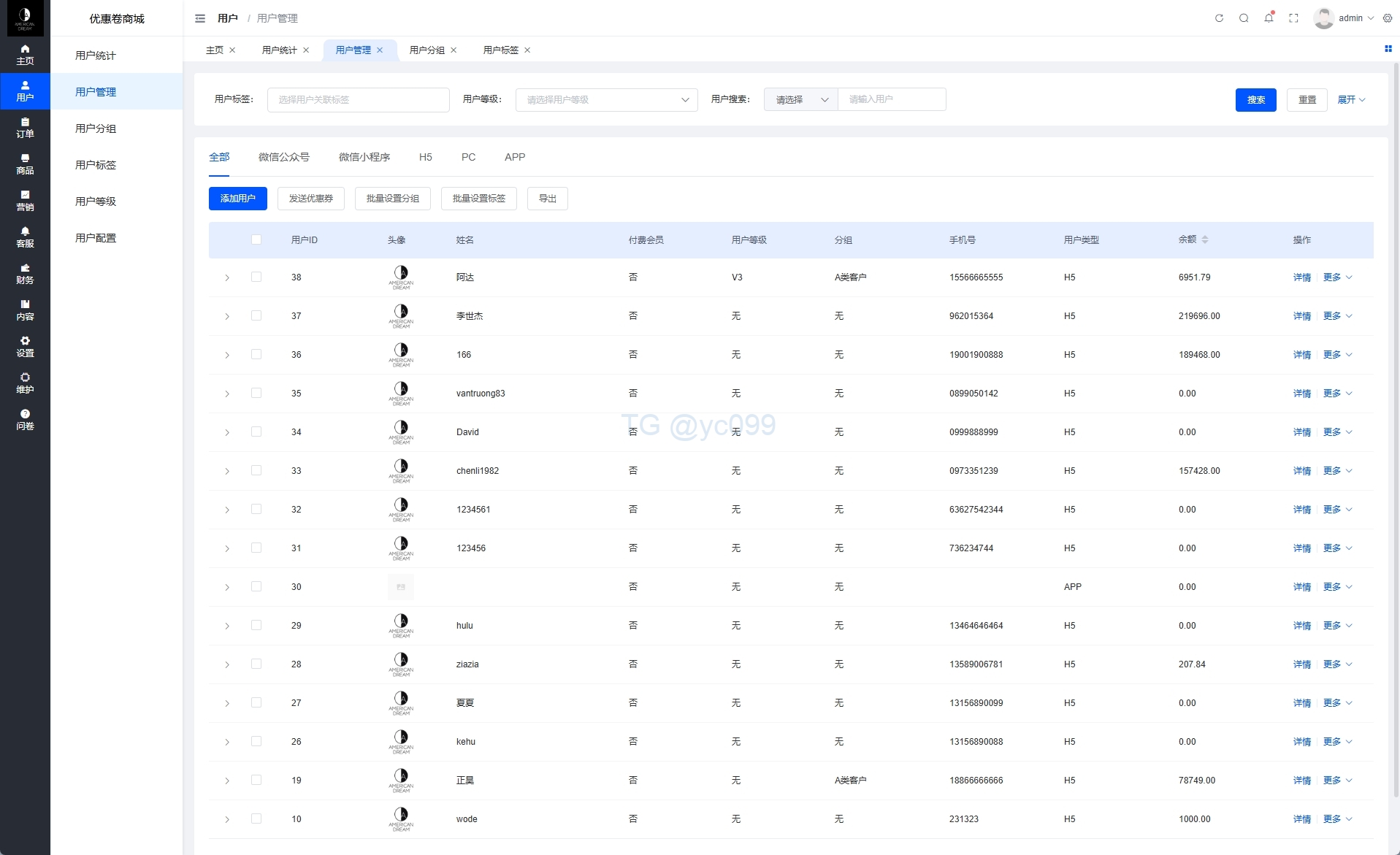Open 详情 link for user wode
Image resolution: width=1400 pixels, height=855 pixels.
point(1301,819)
